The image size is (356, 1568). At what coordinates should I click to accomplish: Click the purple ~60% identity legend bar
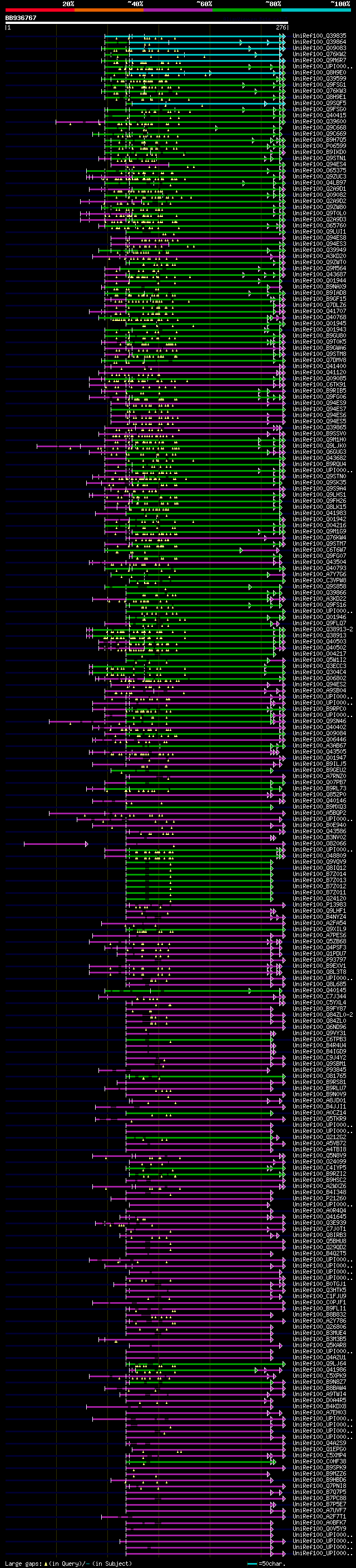click(x=177, y=10)
